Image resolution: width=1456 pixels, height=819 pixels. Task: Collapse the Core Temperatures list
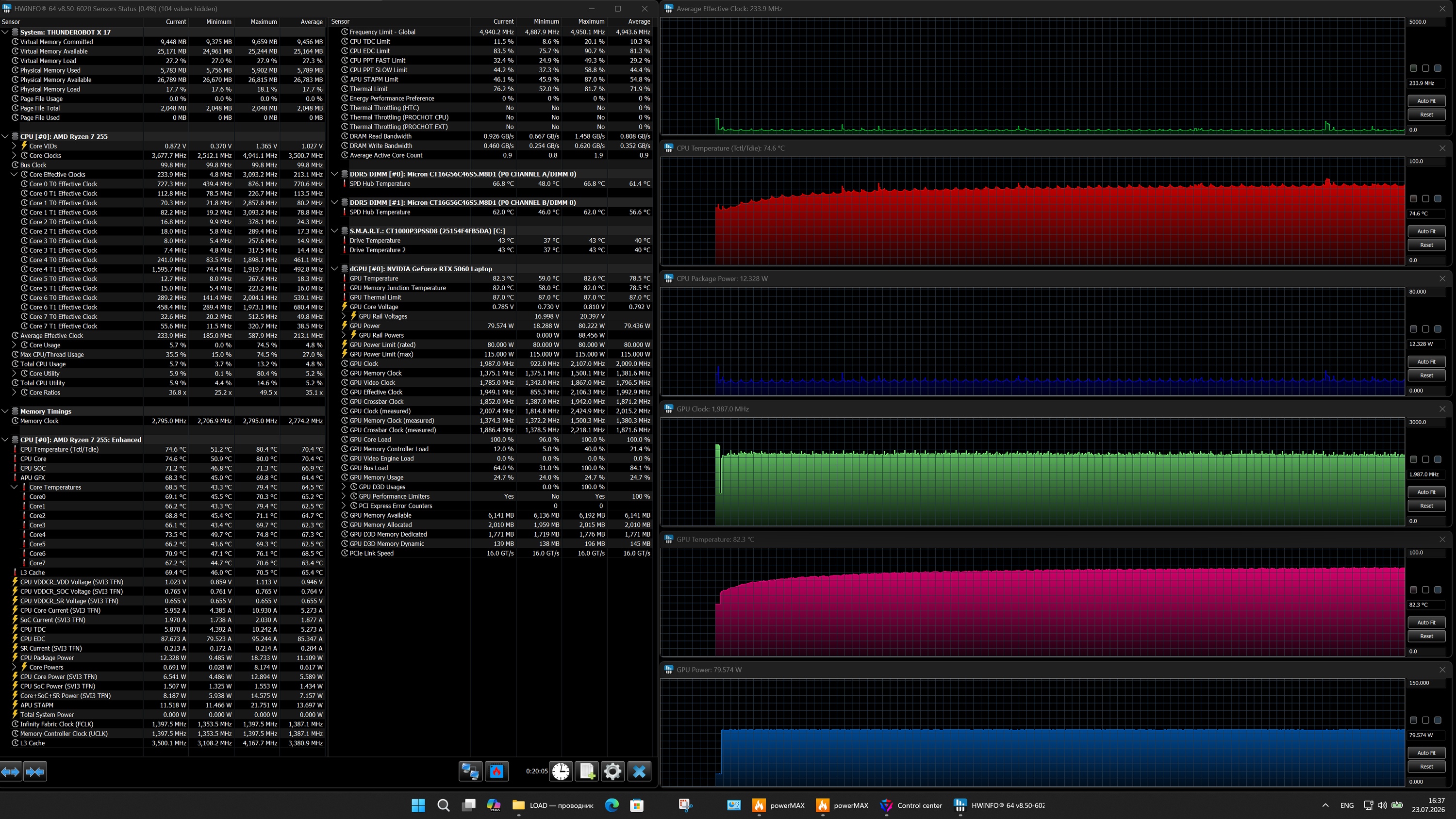point(14,487)
